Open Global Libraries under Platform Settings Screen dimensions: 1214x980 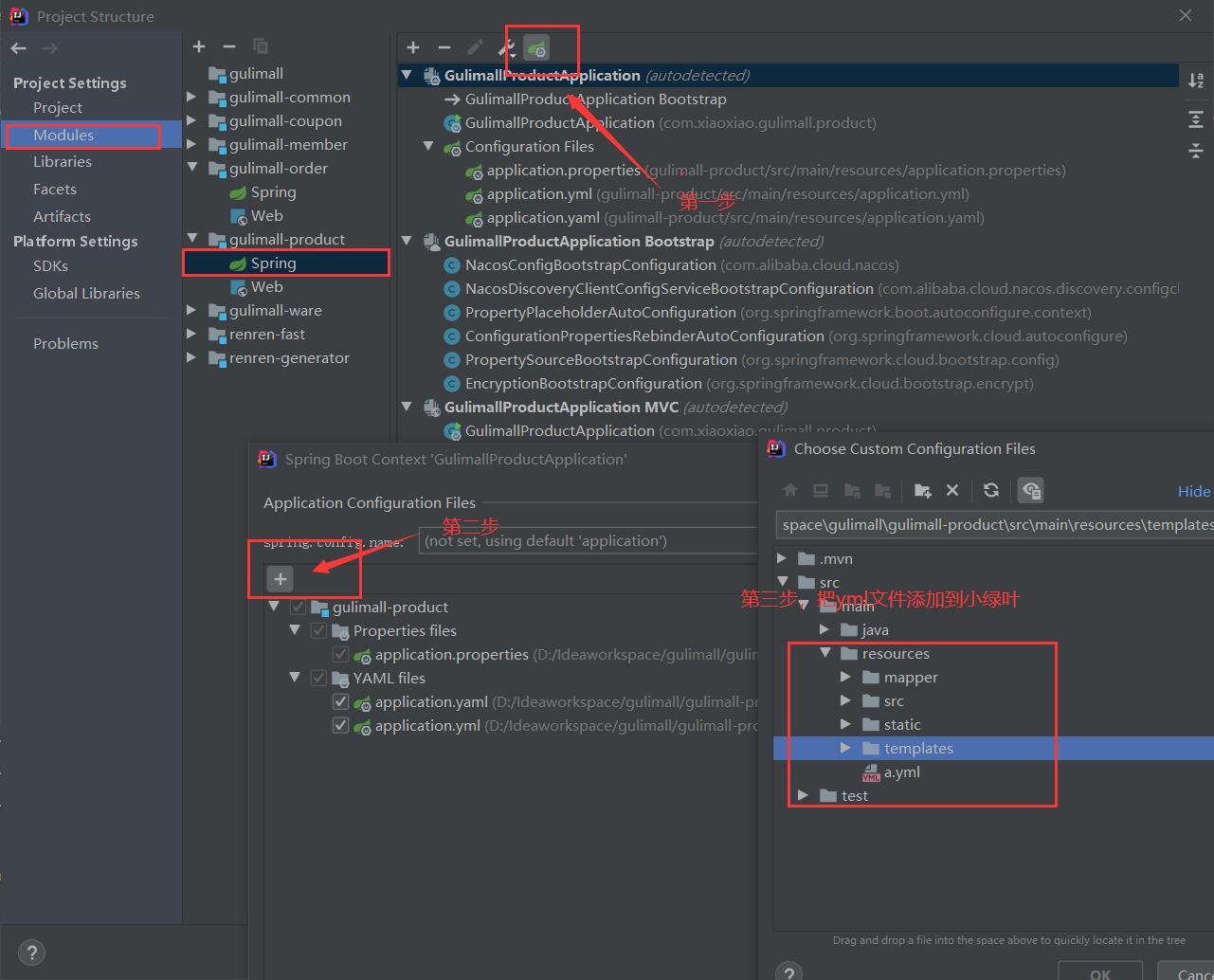pyautogui.click(x=86, y=293)
